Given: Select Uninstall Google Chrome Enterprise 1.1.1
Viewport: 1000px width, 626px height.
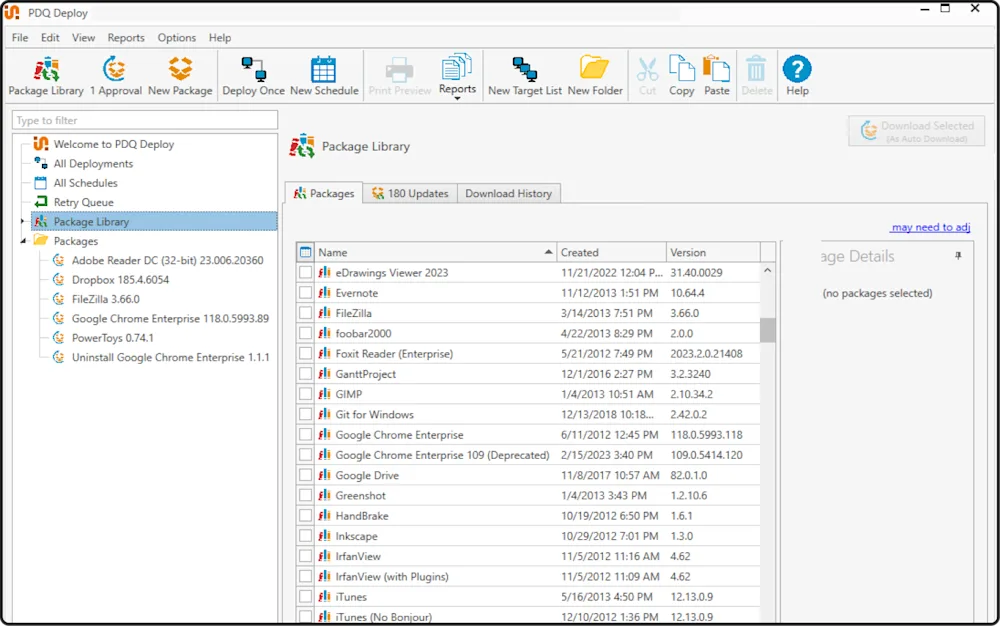Looking at the screenshot, I should tap(170, 358).
